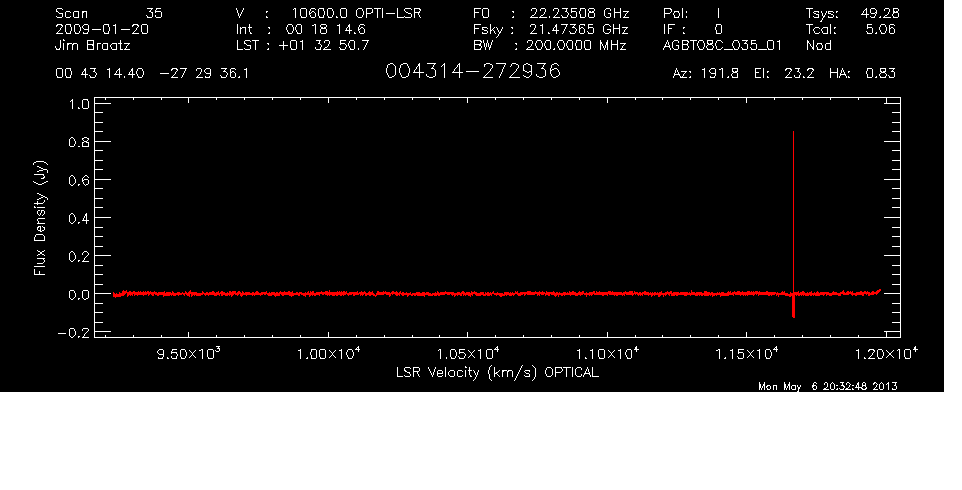Click the 9.50×10³ x-axis tick label
The image size is (962, 490).
[188, 354]
